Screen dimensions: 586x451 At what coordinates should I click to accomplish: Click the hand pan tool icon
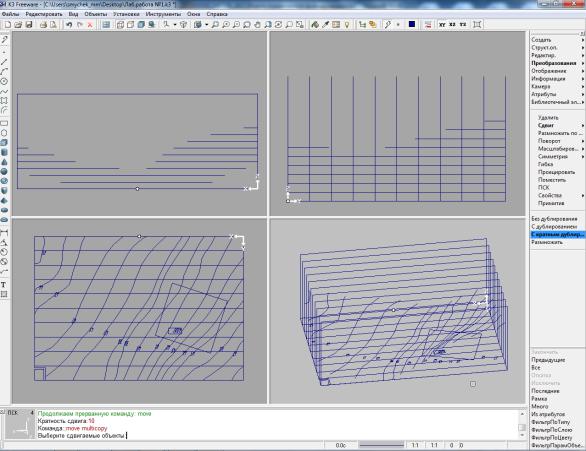point(257,25)
